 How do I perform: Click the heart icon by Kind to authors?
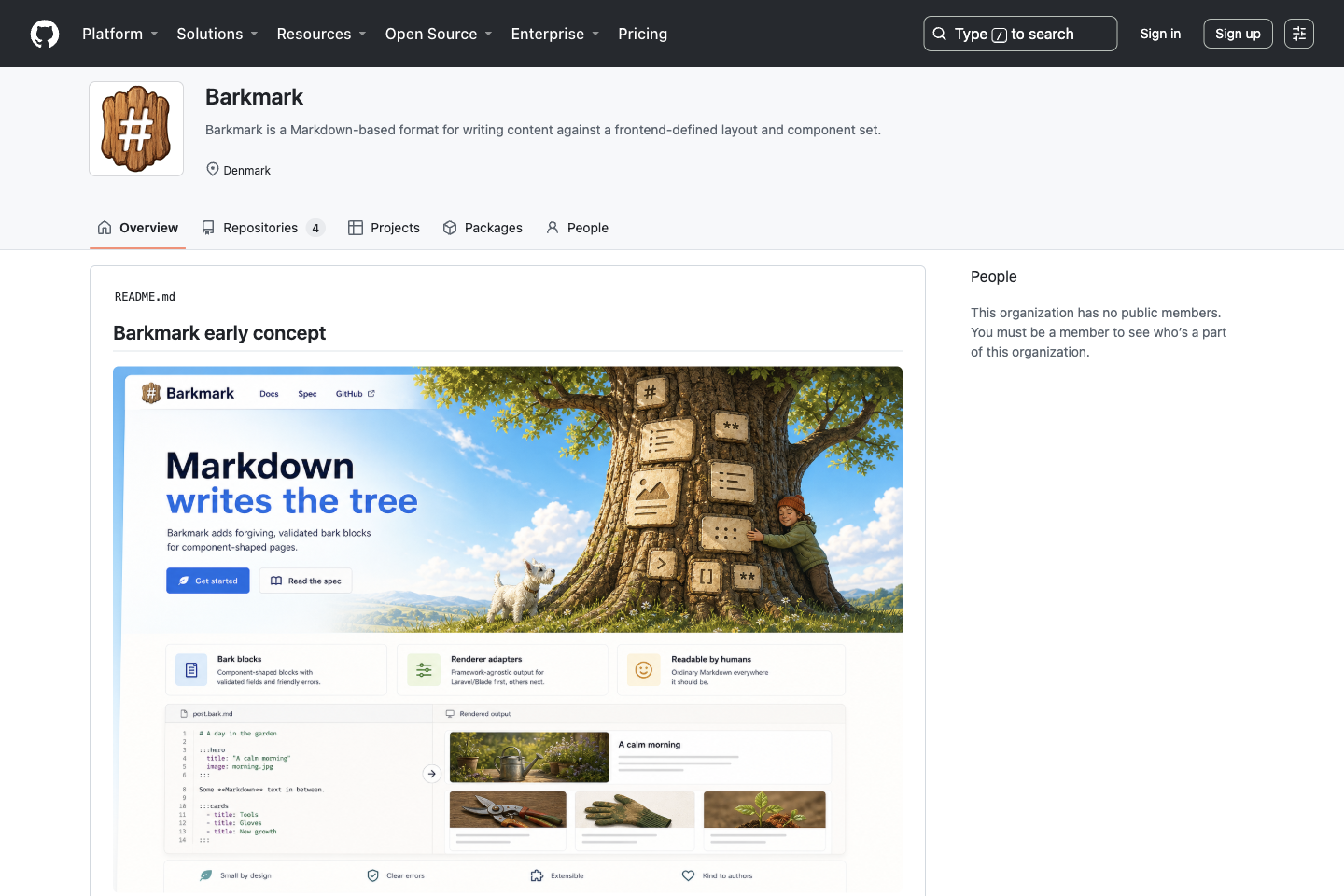point(689,875)
